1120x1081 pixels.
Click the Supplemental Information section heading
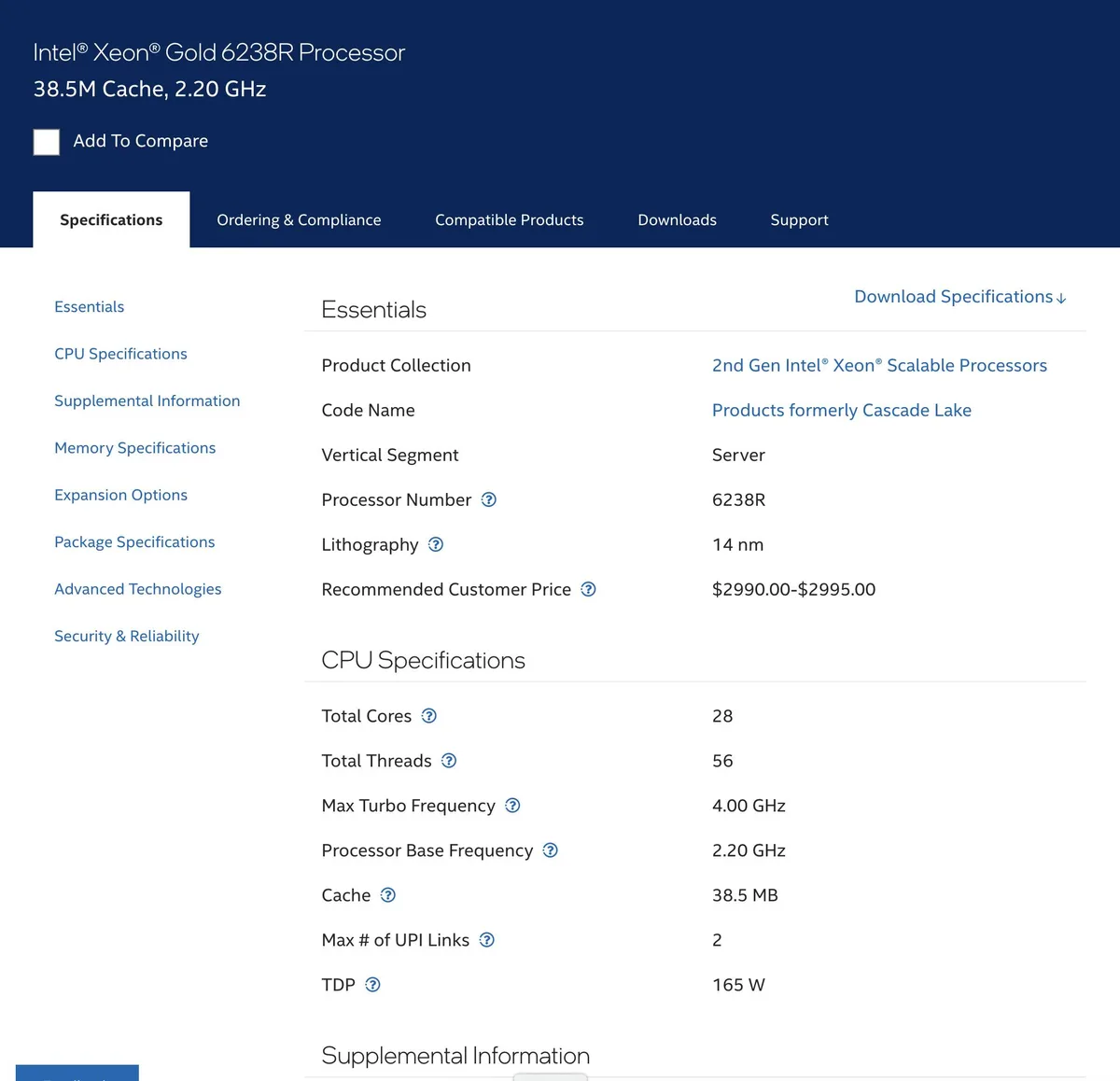[455, 1056]
